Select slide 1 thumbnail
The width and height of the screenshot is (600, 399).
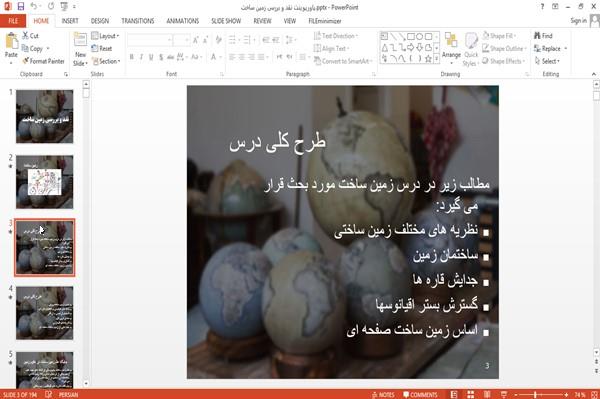[x=44, y=116]
